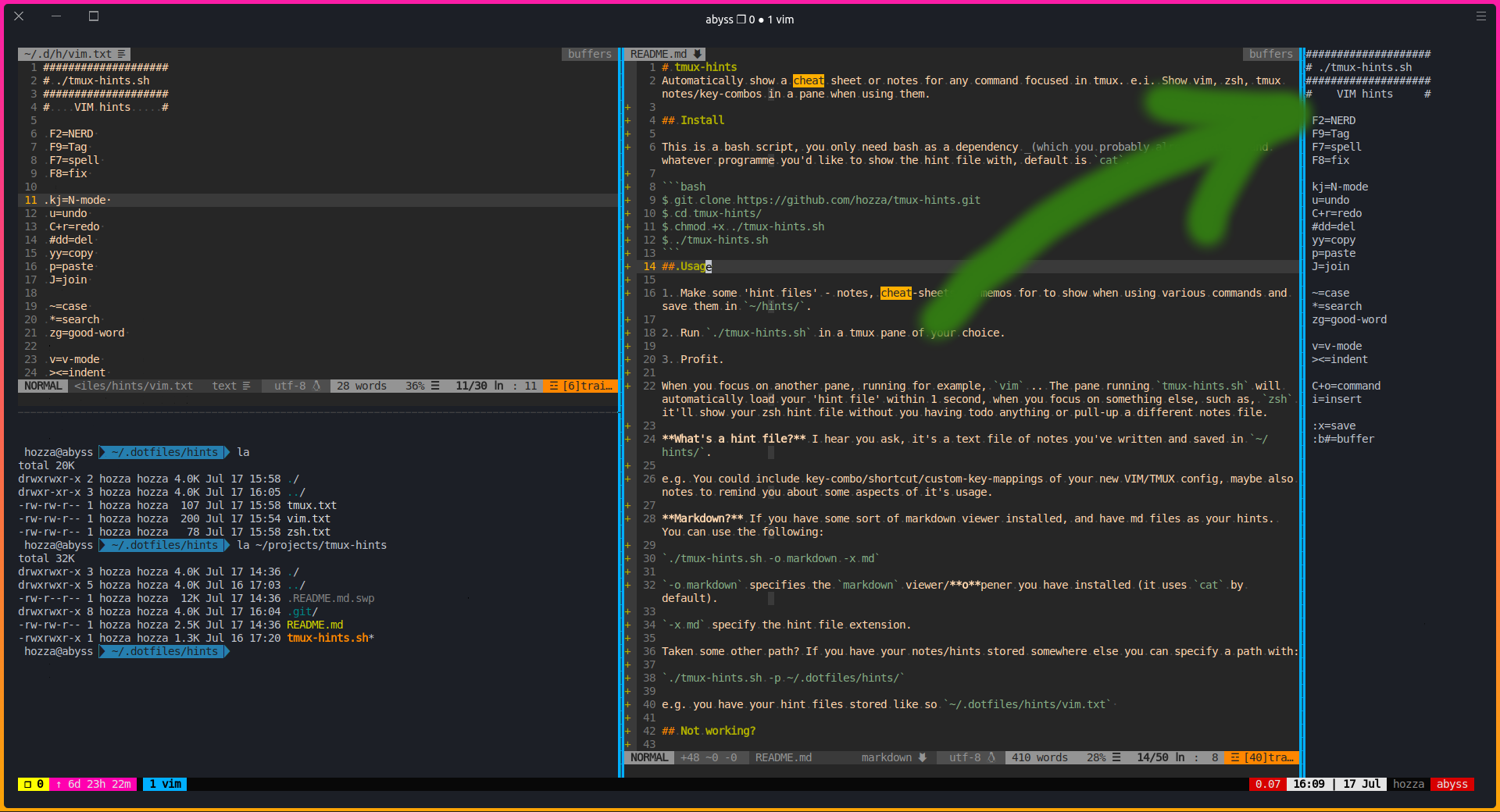Select the README.md buffer tab
1500x812 pixels.
click(666, 54)
